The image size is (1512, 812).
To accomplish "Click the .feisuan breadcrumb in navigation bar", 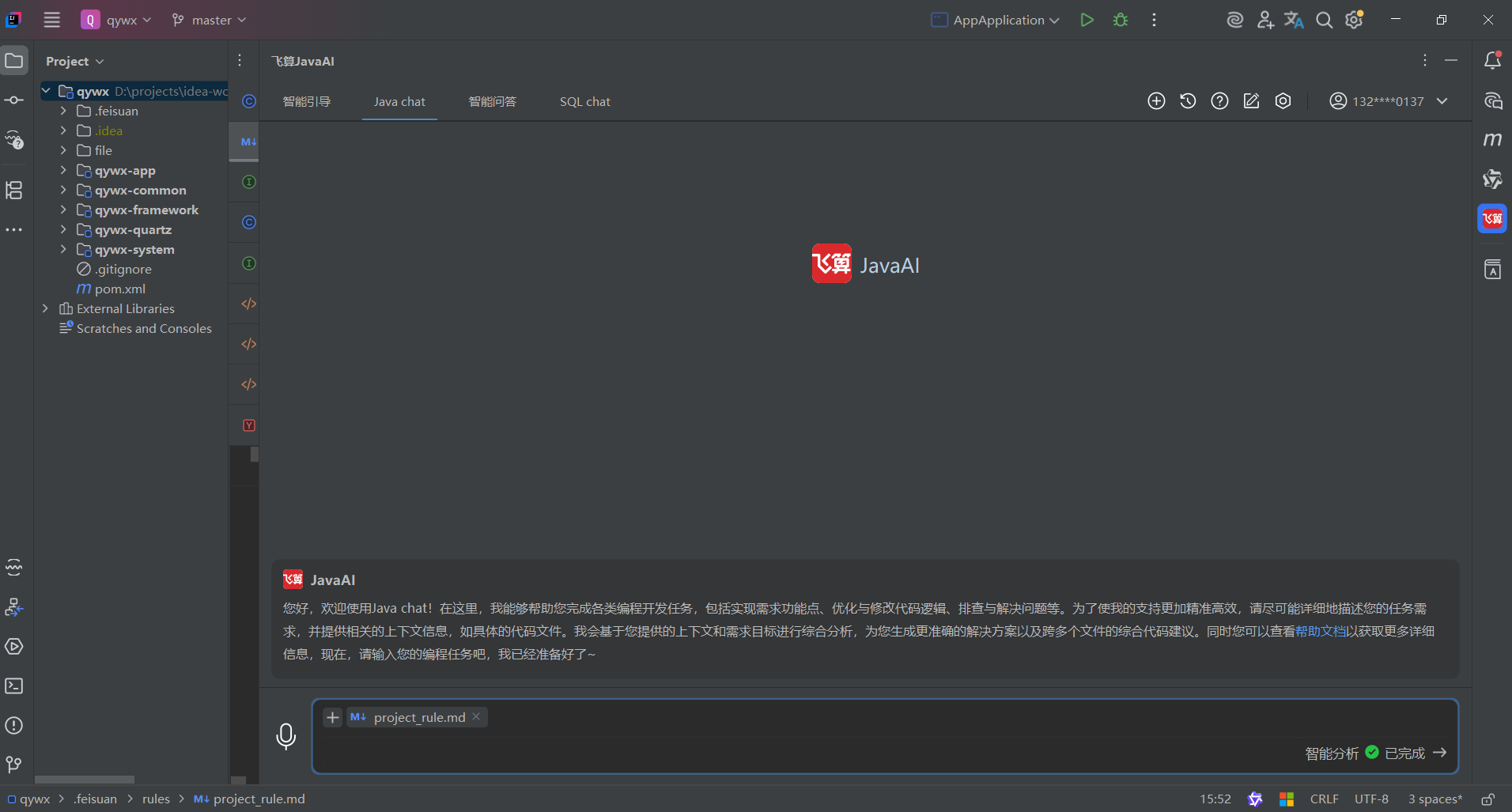I will pos(95,799).
